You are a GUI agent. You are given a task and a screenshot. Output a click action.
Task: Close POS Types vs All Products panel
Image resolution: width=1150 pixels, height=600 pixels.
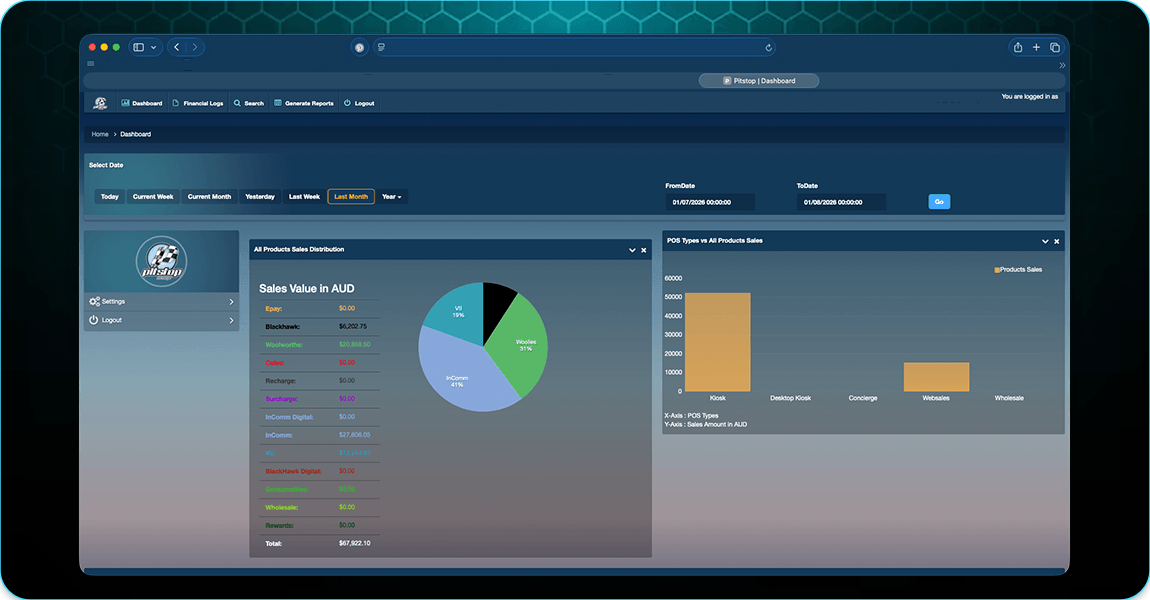coord(1057,241)
